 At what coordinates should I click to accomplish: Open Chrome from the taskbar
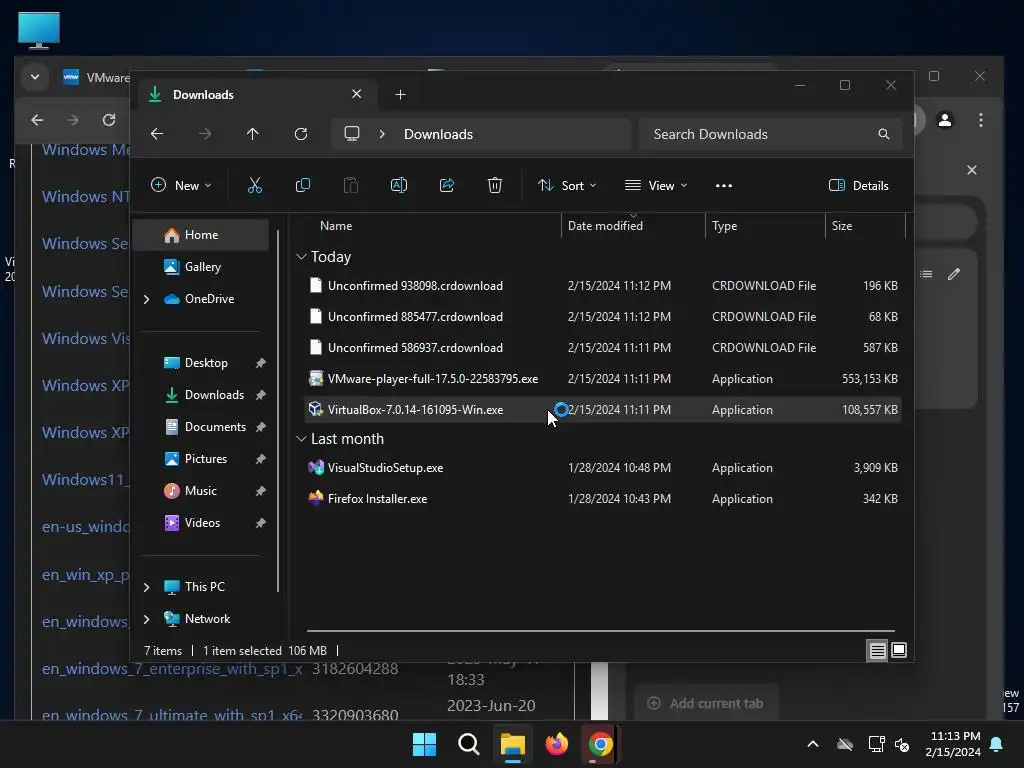(600, 744)
